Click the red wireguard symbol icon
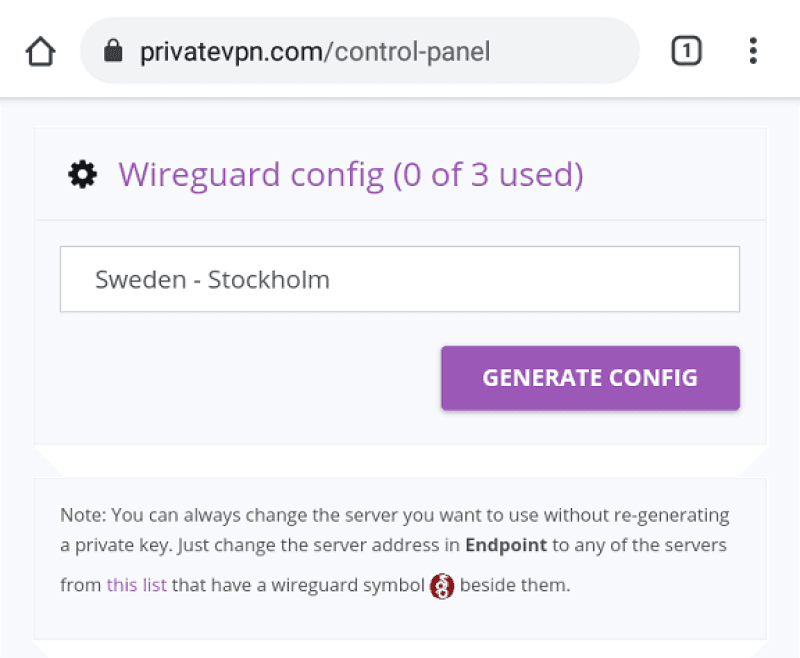This screenshot has width=800, height=658. tap(442, 586)
